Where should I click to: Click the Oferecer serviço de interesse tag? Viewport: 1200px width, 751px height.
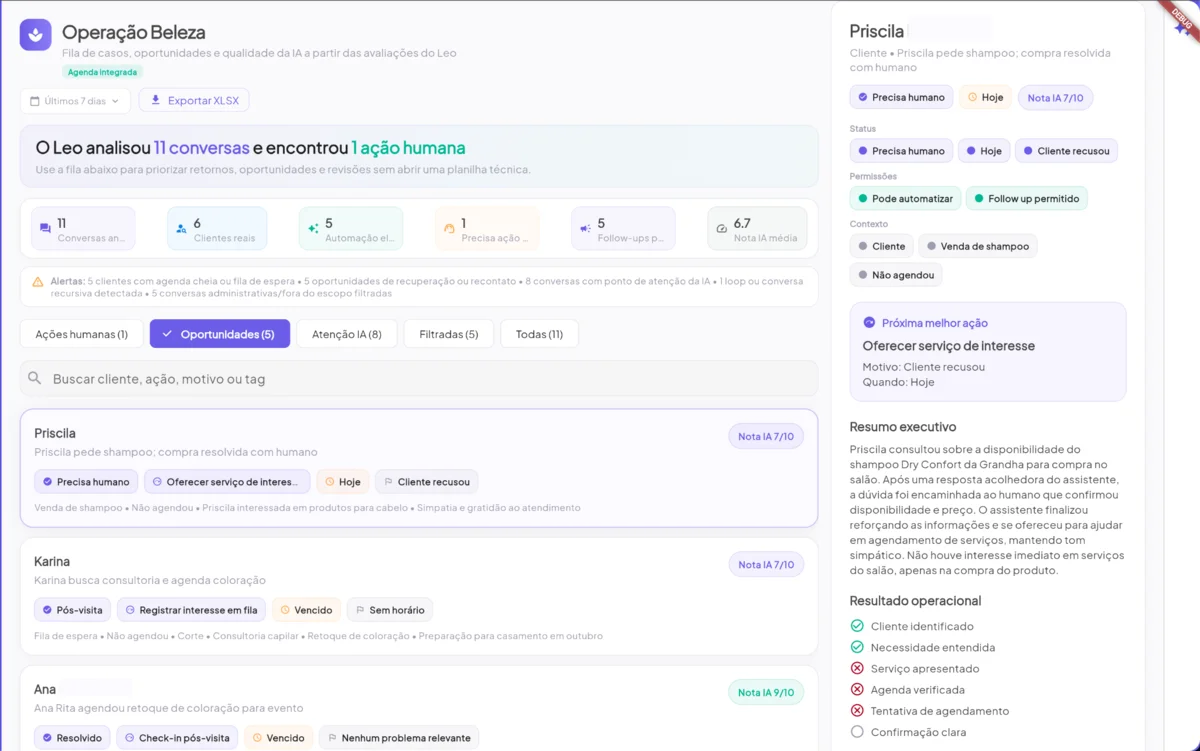pyautogui.click(x=227, y=482)
